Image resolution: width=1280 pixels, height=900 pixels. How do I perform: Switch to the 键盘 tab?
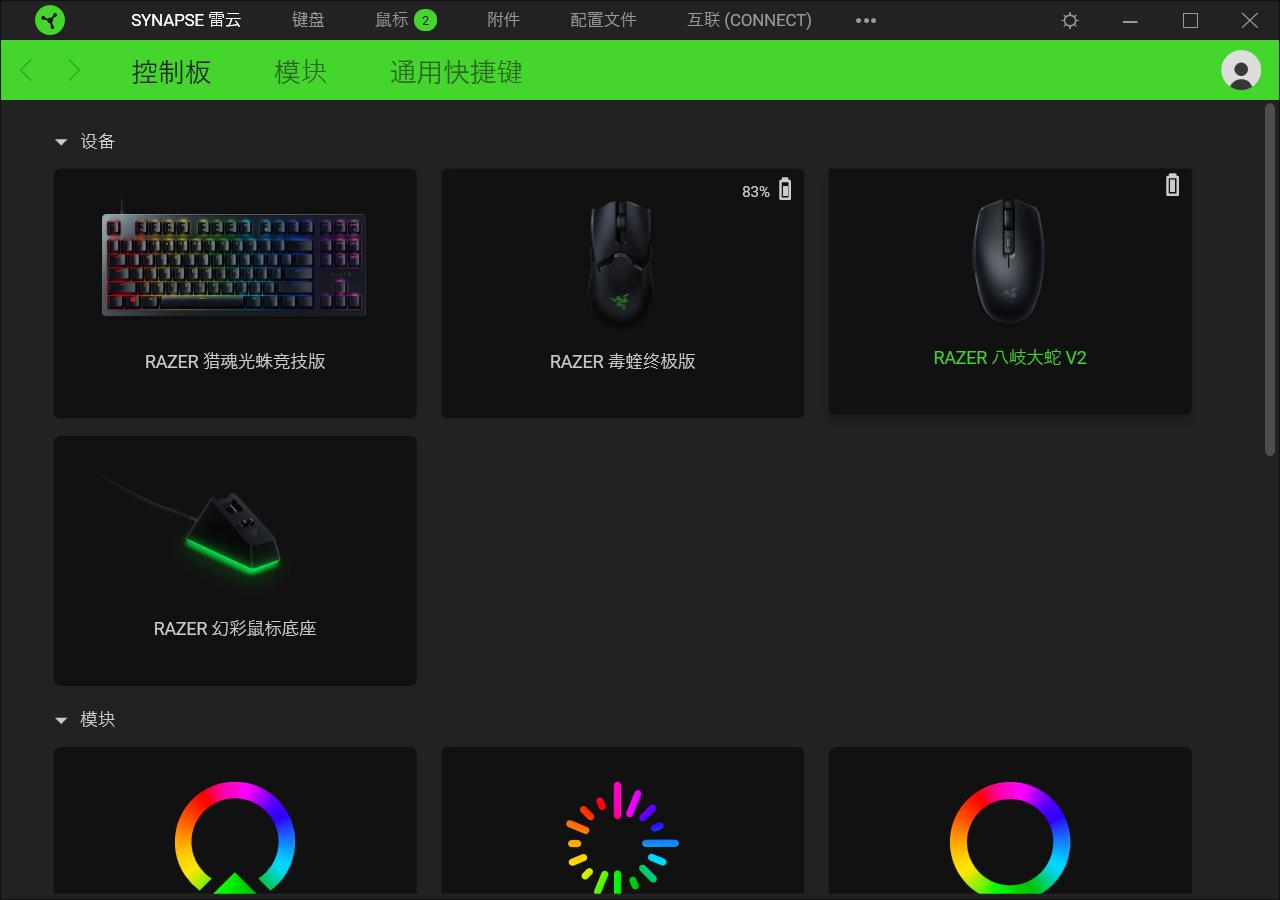tap(309, 20)
